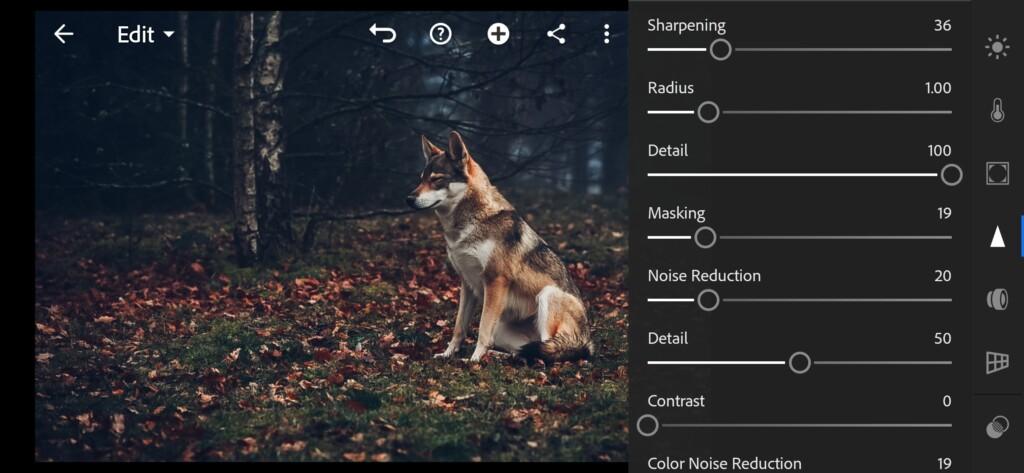The image size is (1024, 473).
Task: Click the Sharpening label
Action: point(686,25)
